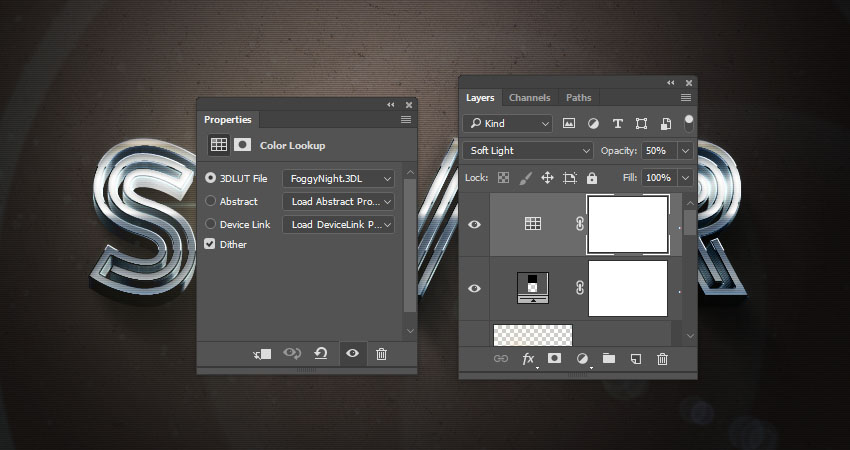Toggle mask link on Levels layer
850x450 pixels.
(x=579, y=288)
